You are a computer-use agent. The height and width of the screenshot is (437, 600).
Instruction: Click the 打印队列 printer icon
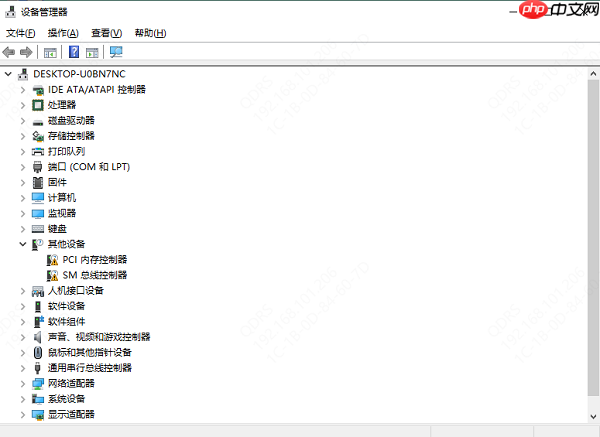(x=38, y=152)
